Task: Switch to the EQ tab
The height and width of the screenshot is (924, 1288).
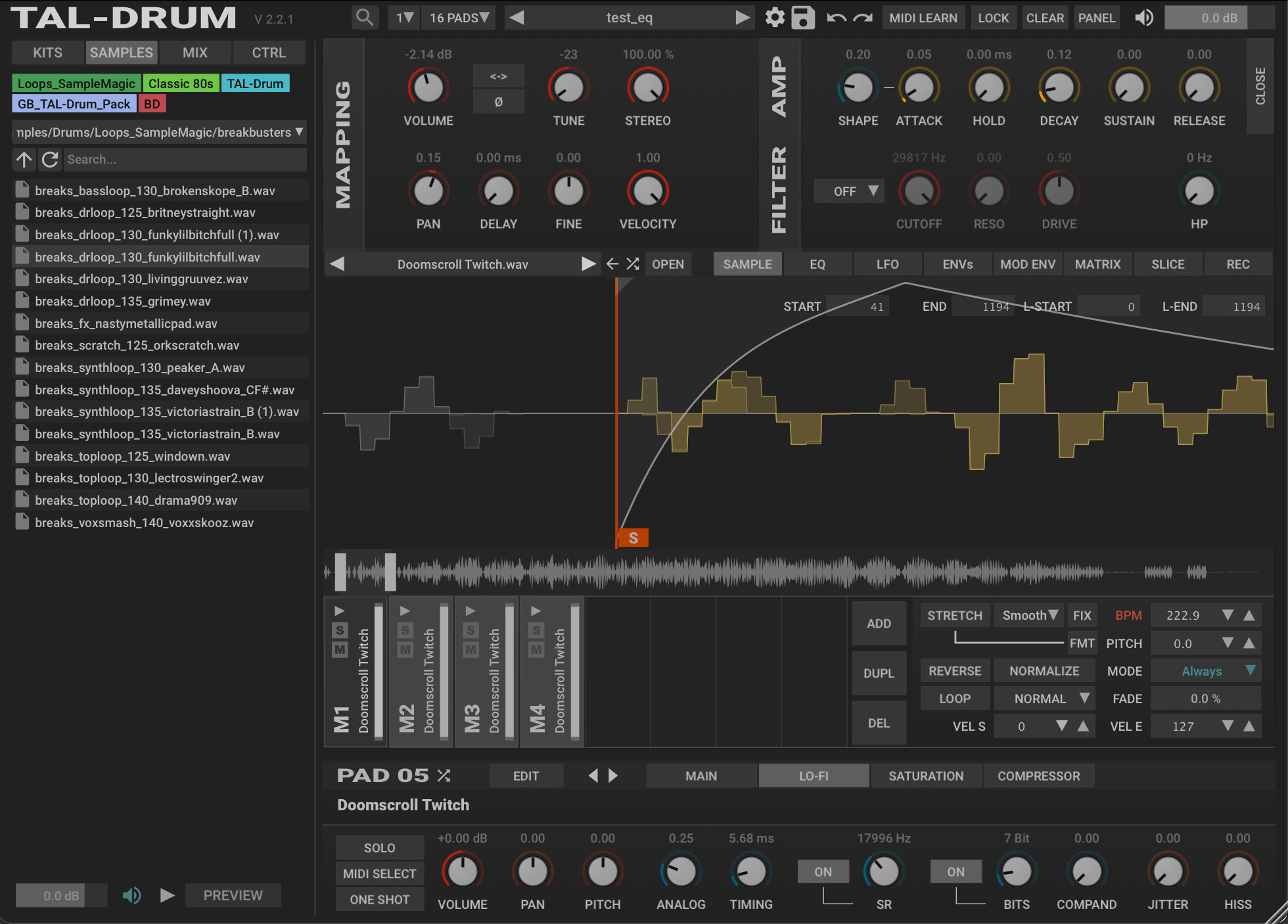Action: [817, 264]
